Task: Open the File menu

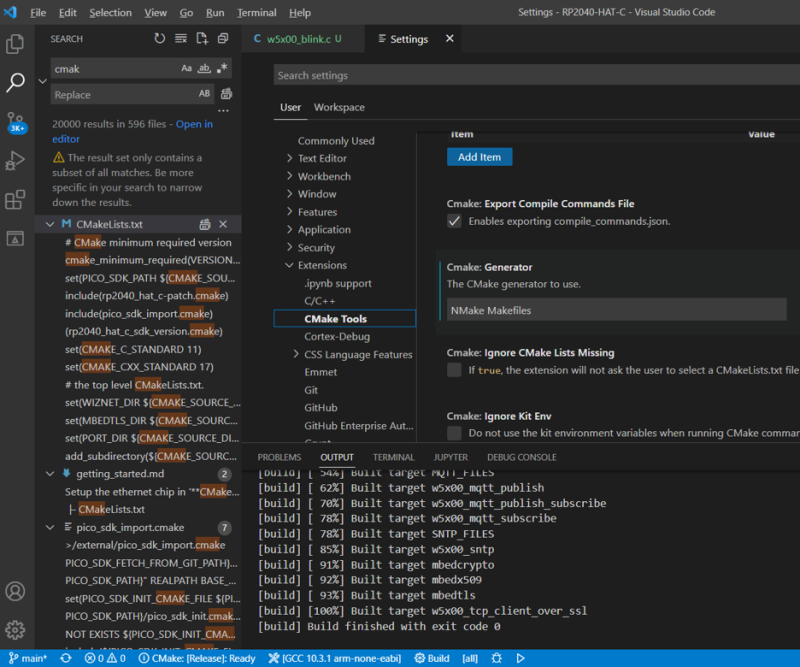Action: point(38,13)
